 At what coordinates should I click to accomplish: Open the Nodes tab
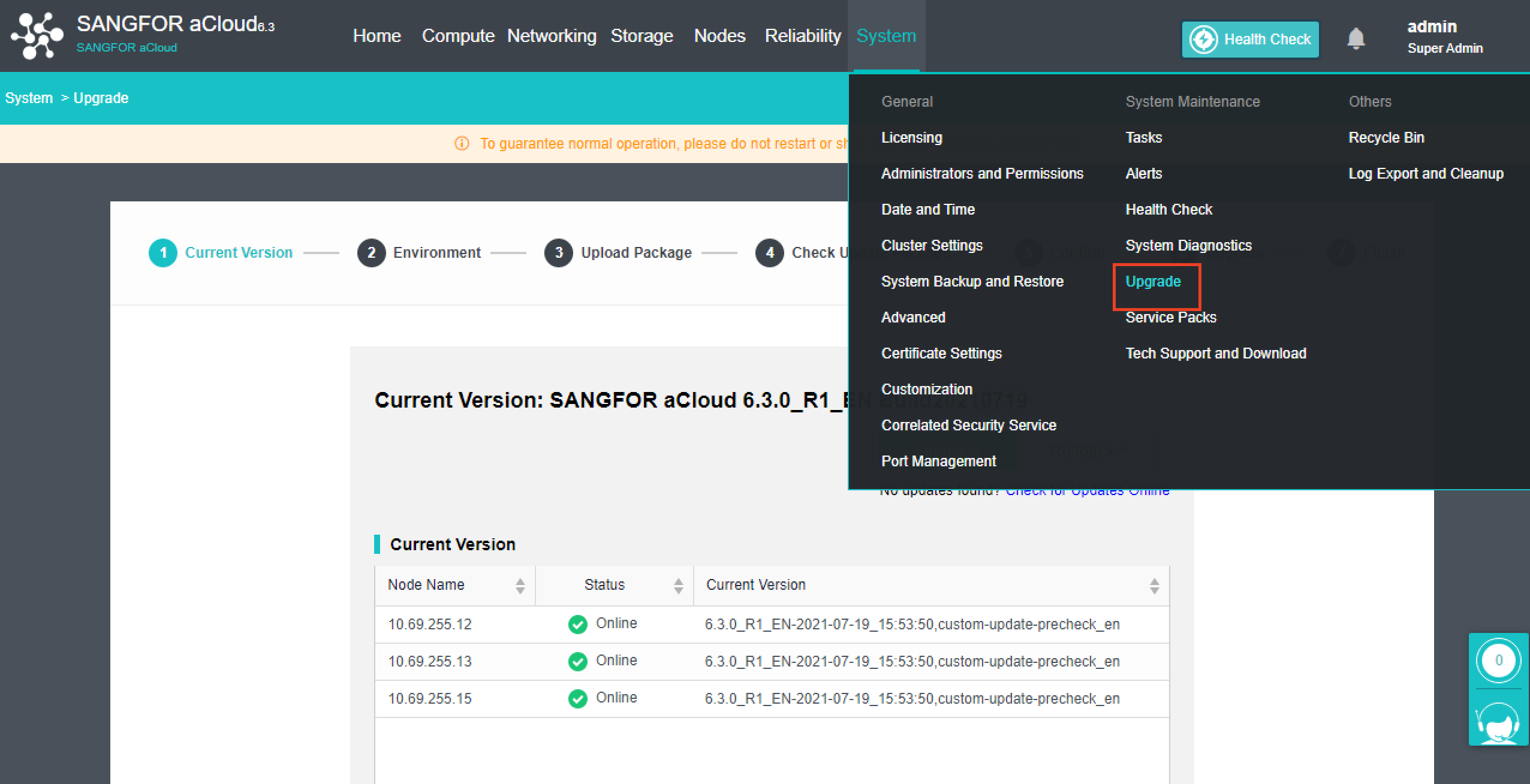coord(720,36)
